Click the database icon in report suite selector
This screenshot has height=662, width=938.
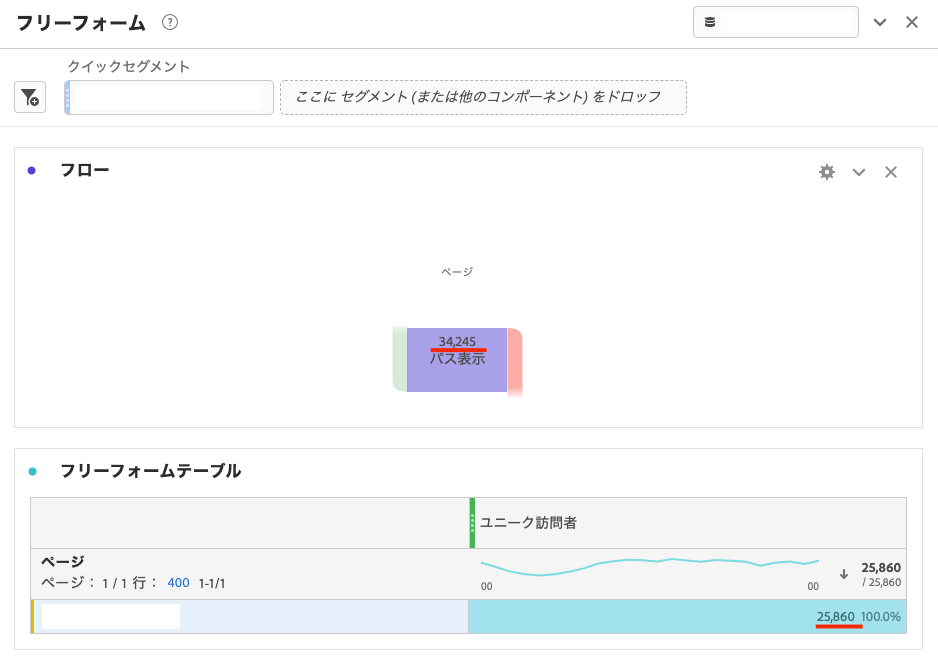710,22
